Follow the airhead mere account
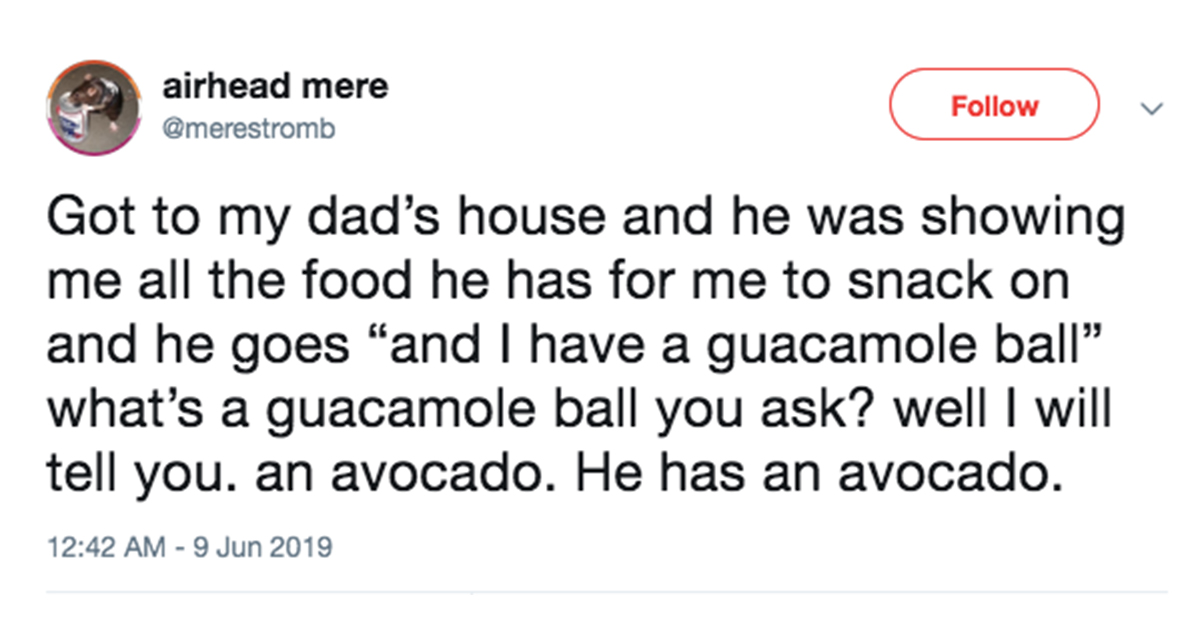The width and height of the screenshot is (1200, 628). (x=994, y=105)
